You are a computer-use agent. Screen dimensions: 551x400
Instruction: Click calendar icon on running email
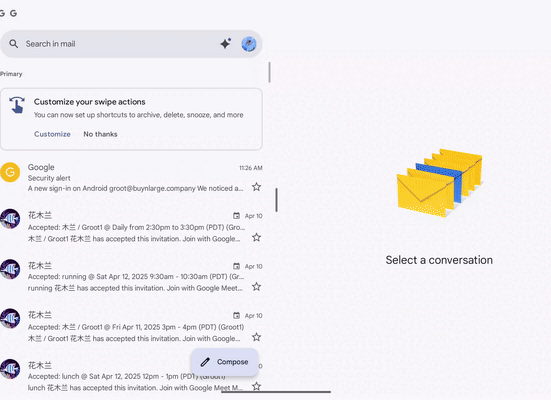236,266
